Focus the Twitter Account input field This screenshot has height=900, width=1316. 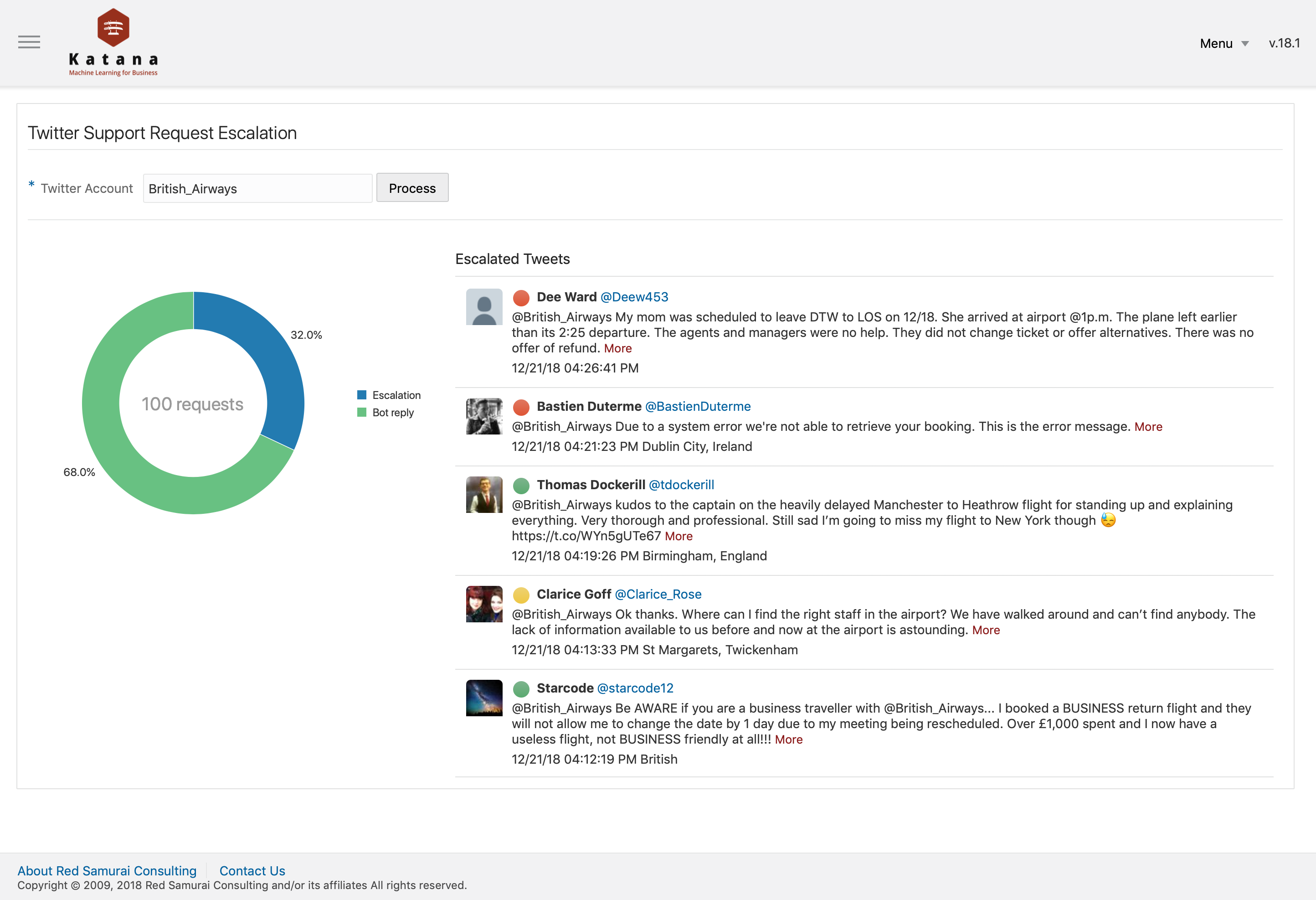point(257,189)
